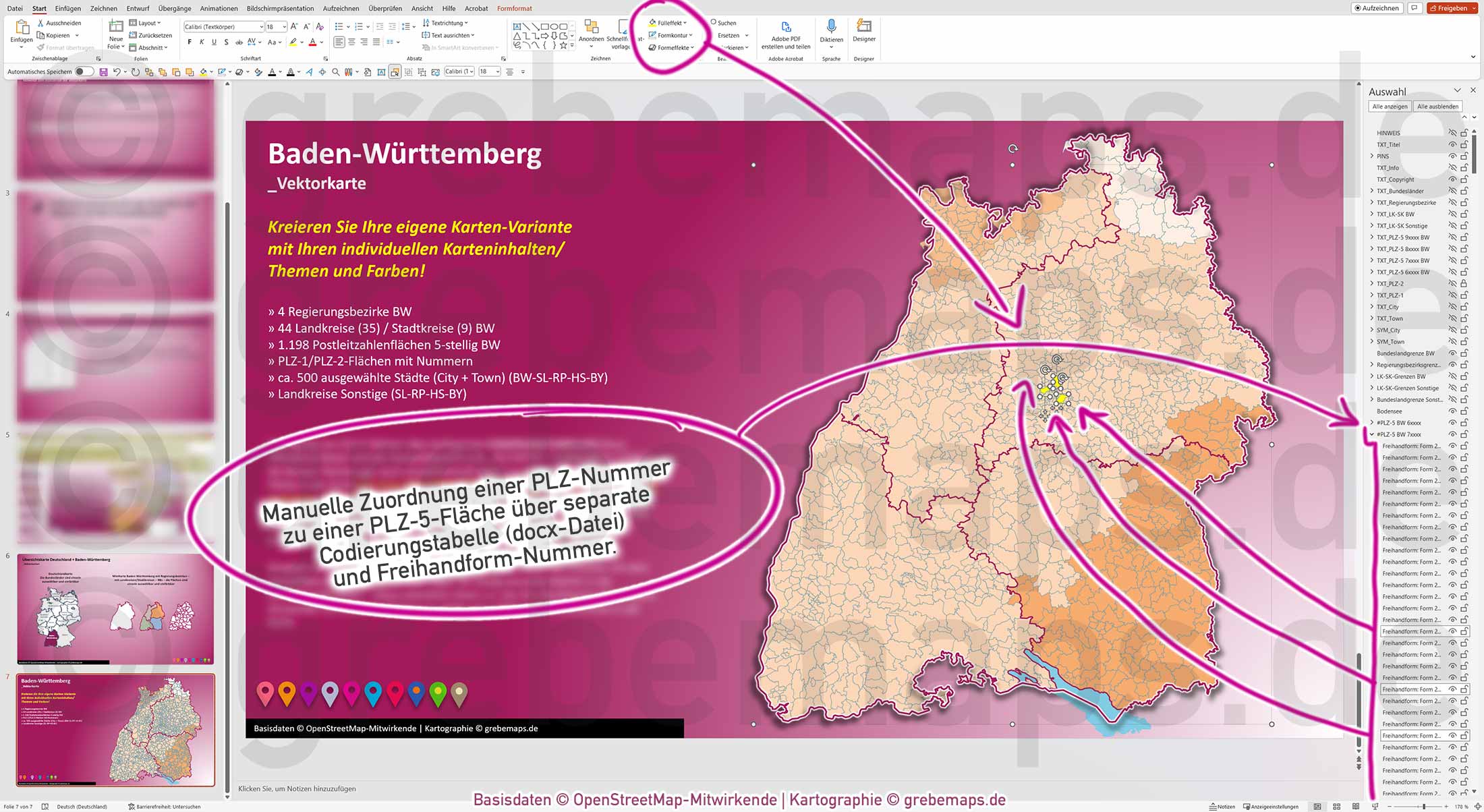
Task: Apply bold formatting with the F icon
Action: pos(190,41)
